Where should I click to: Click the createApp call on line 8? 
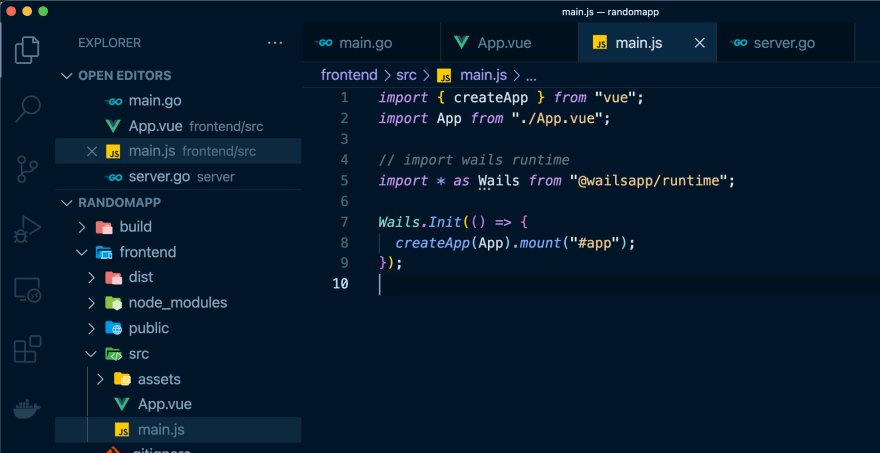pos(432,243)
